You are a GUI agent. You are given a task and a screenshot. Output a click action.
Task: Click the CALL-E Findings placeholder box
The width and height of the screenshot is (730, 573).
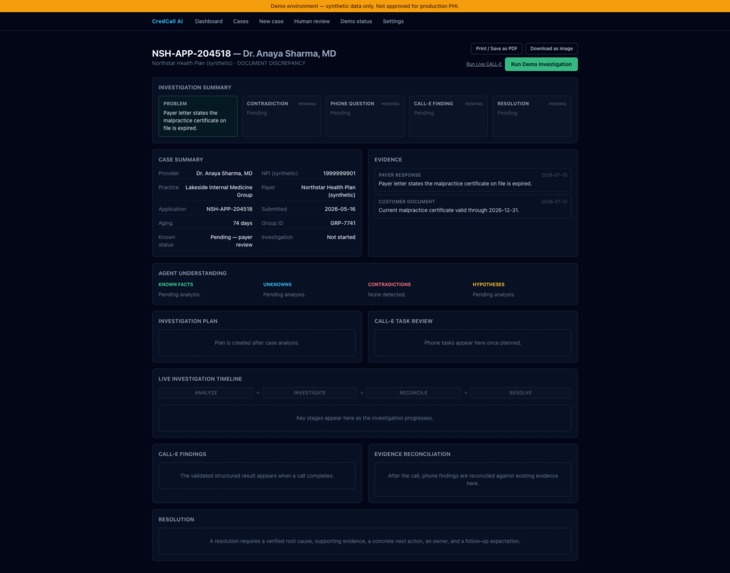pos(257,476)
